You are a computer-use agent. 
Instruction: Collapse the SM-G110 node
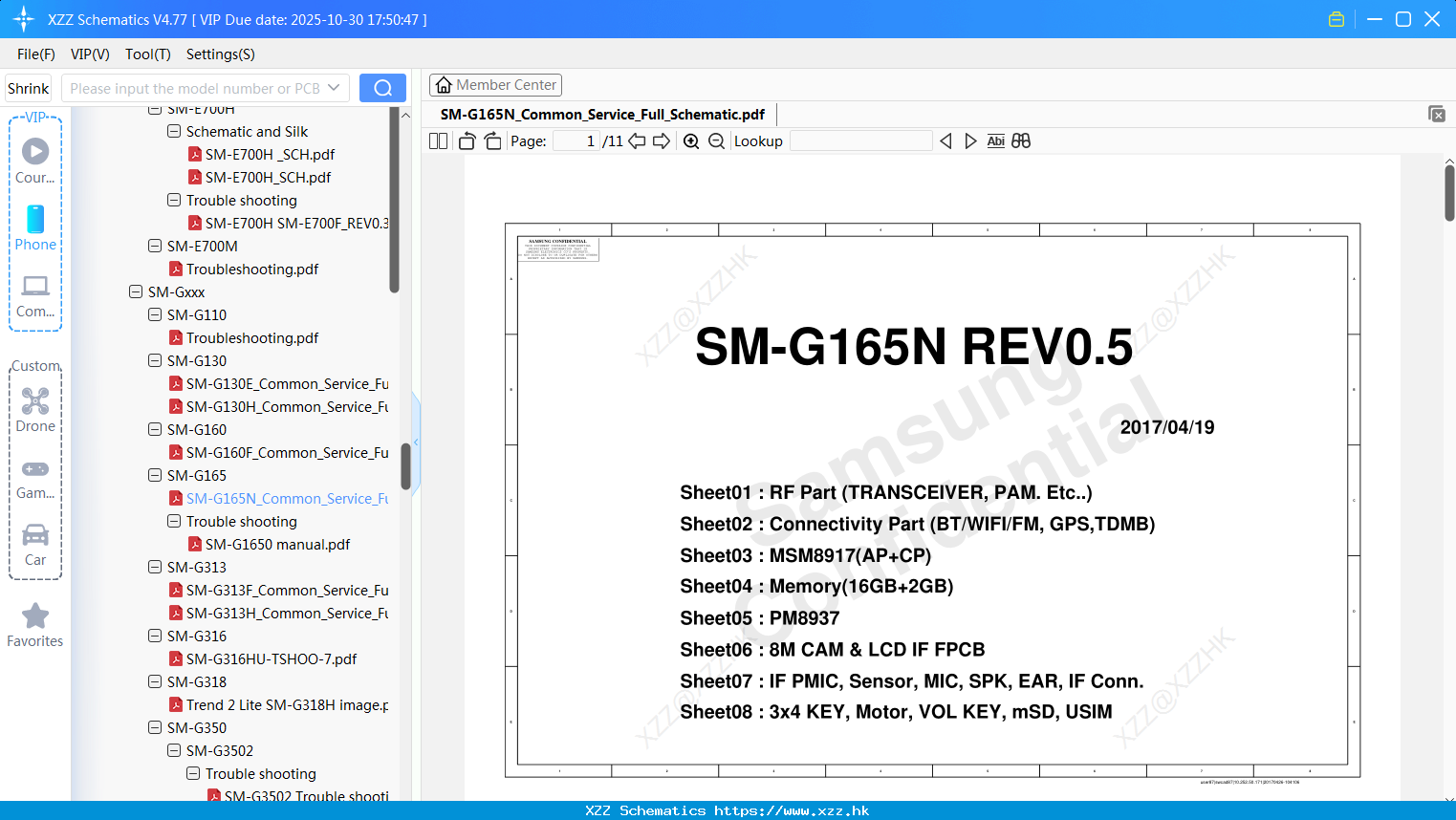(155, 314)
